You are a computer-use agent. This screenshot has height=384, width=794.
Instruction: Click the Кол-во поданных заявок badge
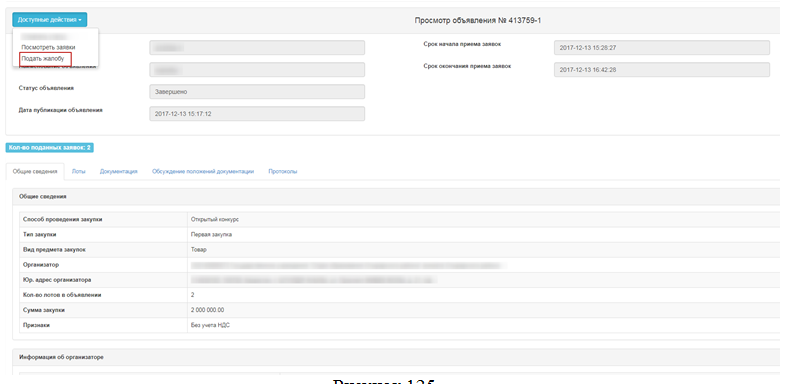coord(50,148)
